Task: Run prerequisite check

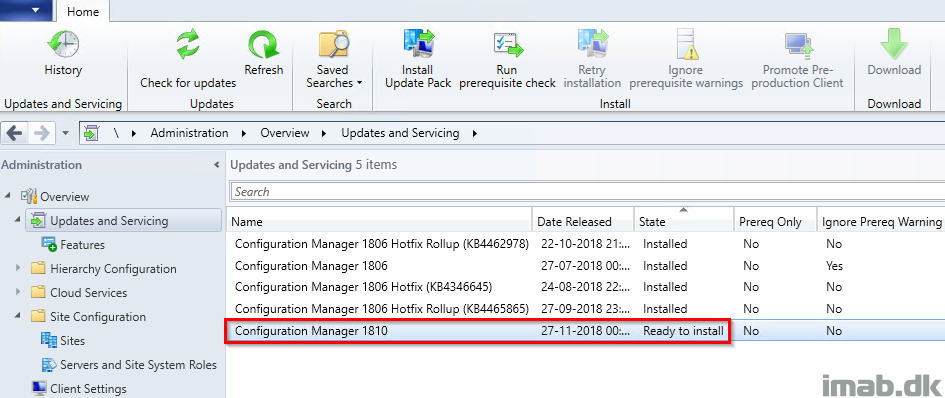Action: click(x=507, y=59)
